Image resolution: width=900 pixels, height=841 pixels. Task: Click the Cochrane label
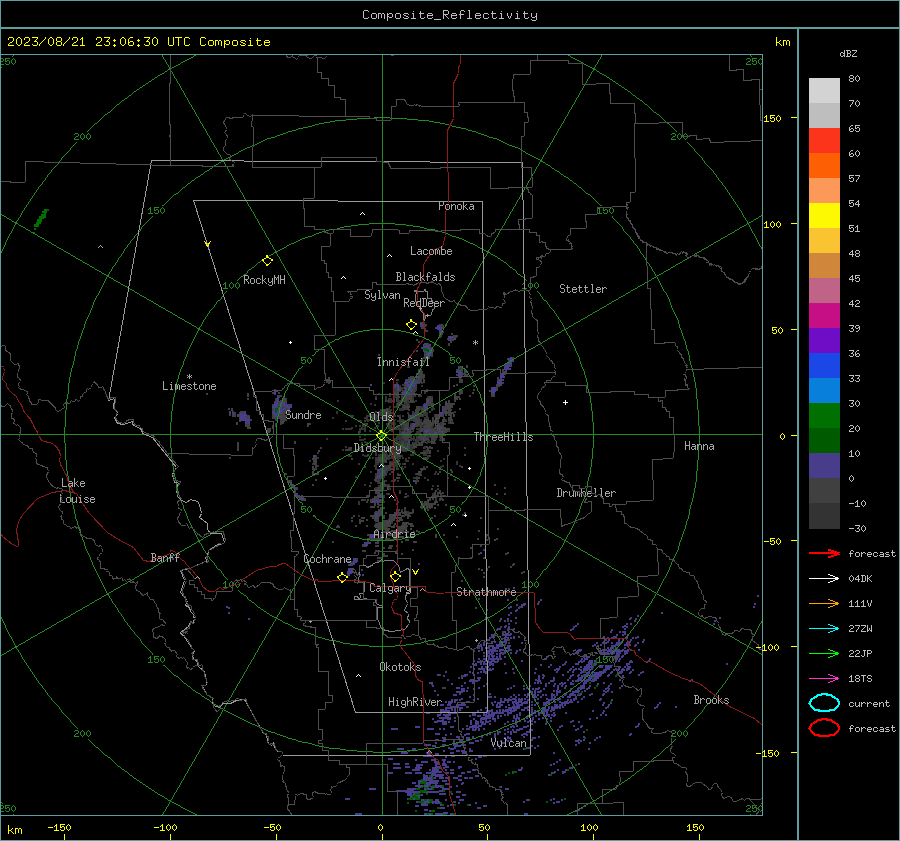pyautogui.click(x=327, y=559)
